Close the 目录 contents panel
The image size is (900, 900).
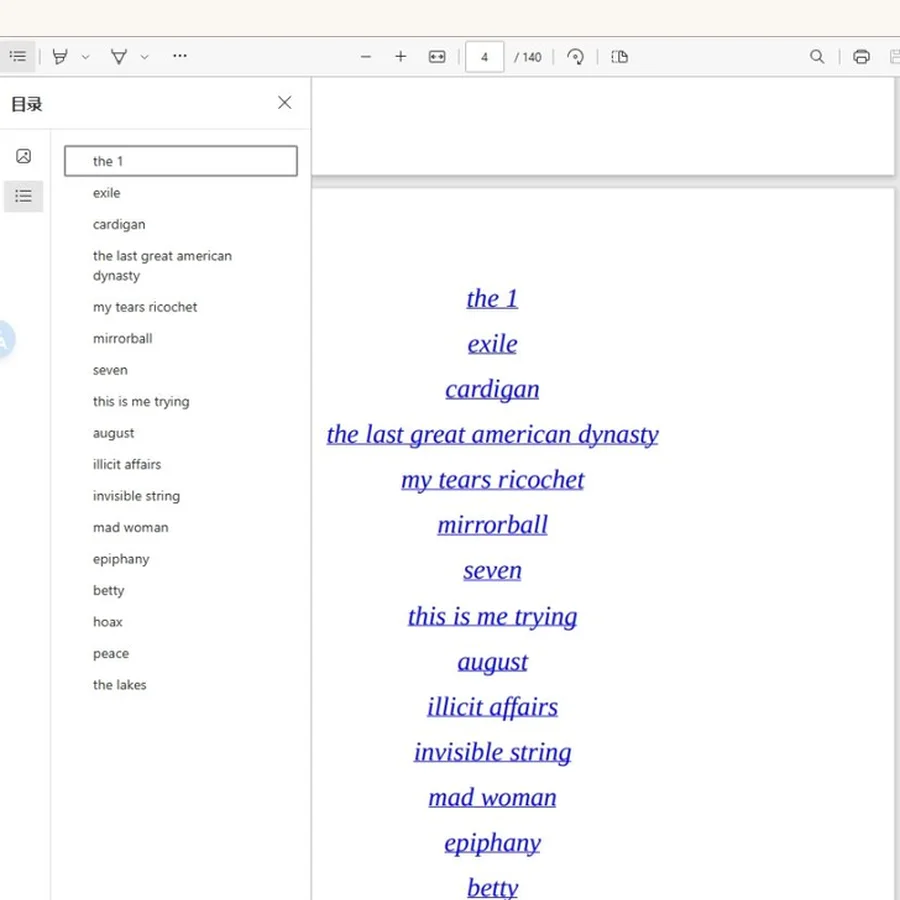pos(285,103)
